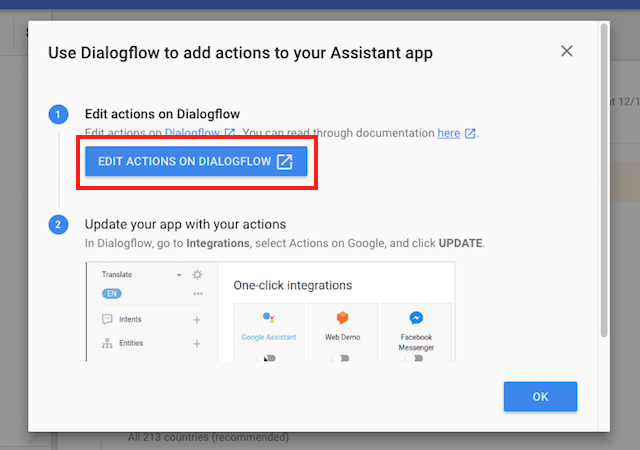The image size is (640, 450).
Task: Open the Dialogflow hyperlink in step 1
Action: coord(192,133)
